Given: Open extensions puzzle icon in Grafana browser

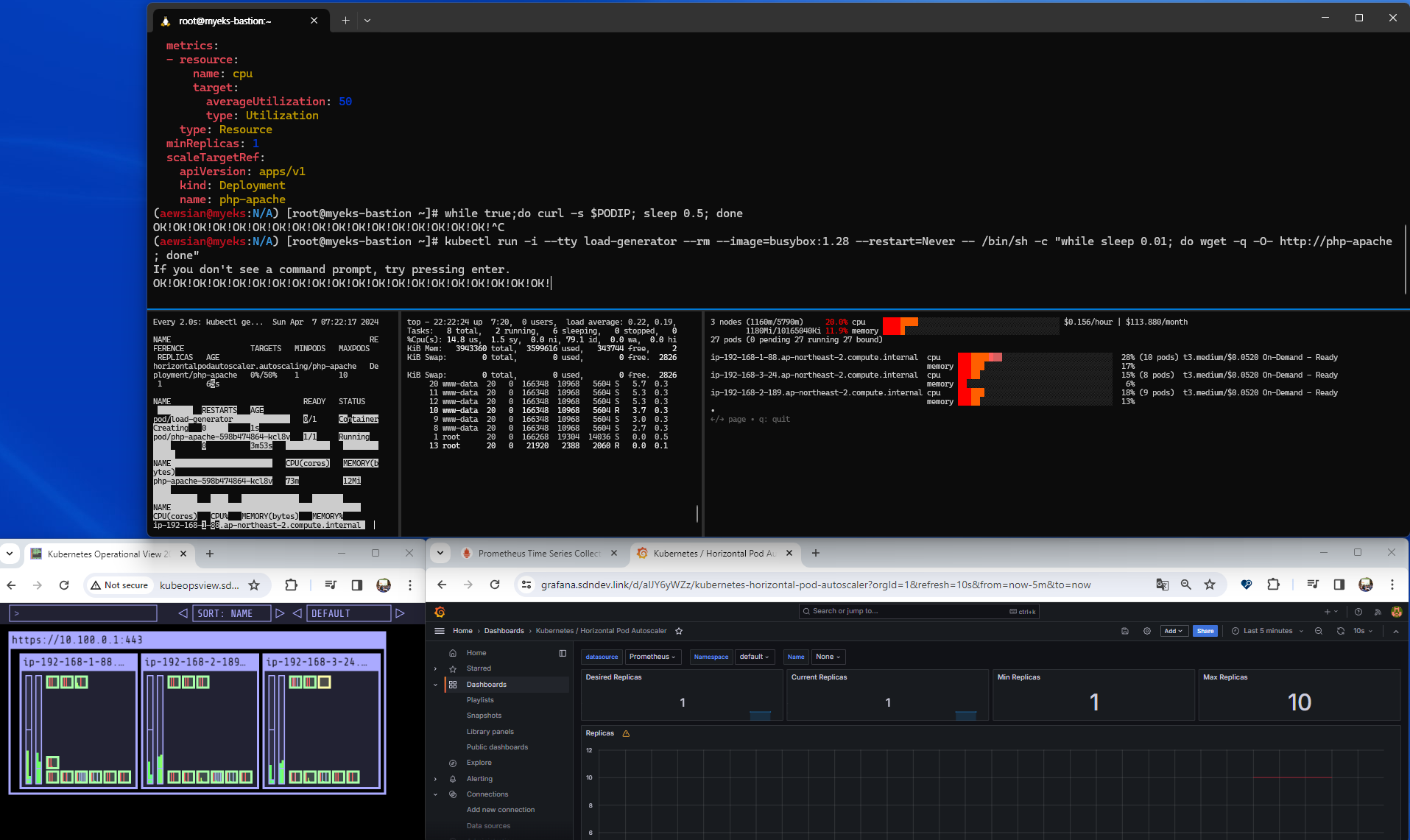Looking at the screenshot, I should 1273,585.
